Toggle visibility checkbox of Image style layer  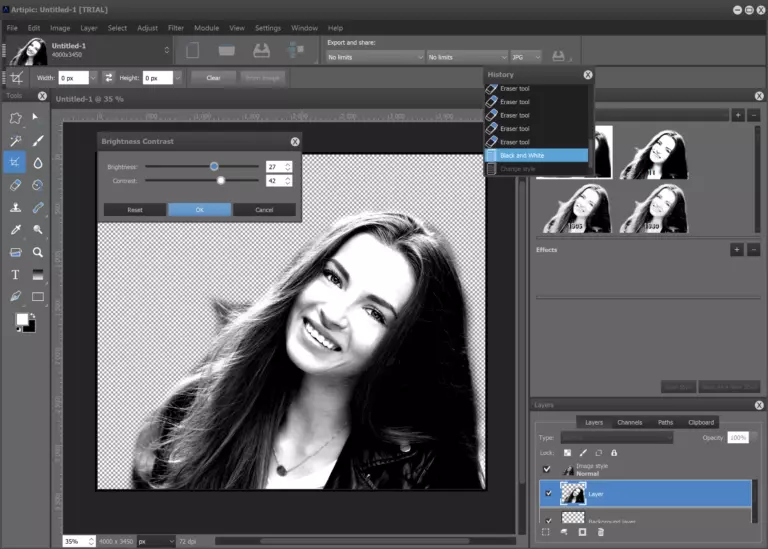546,469
